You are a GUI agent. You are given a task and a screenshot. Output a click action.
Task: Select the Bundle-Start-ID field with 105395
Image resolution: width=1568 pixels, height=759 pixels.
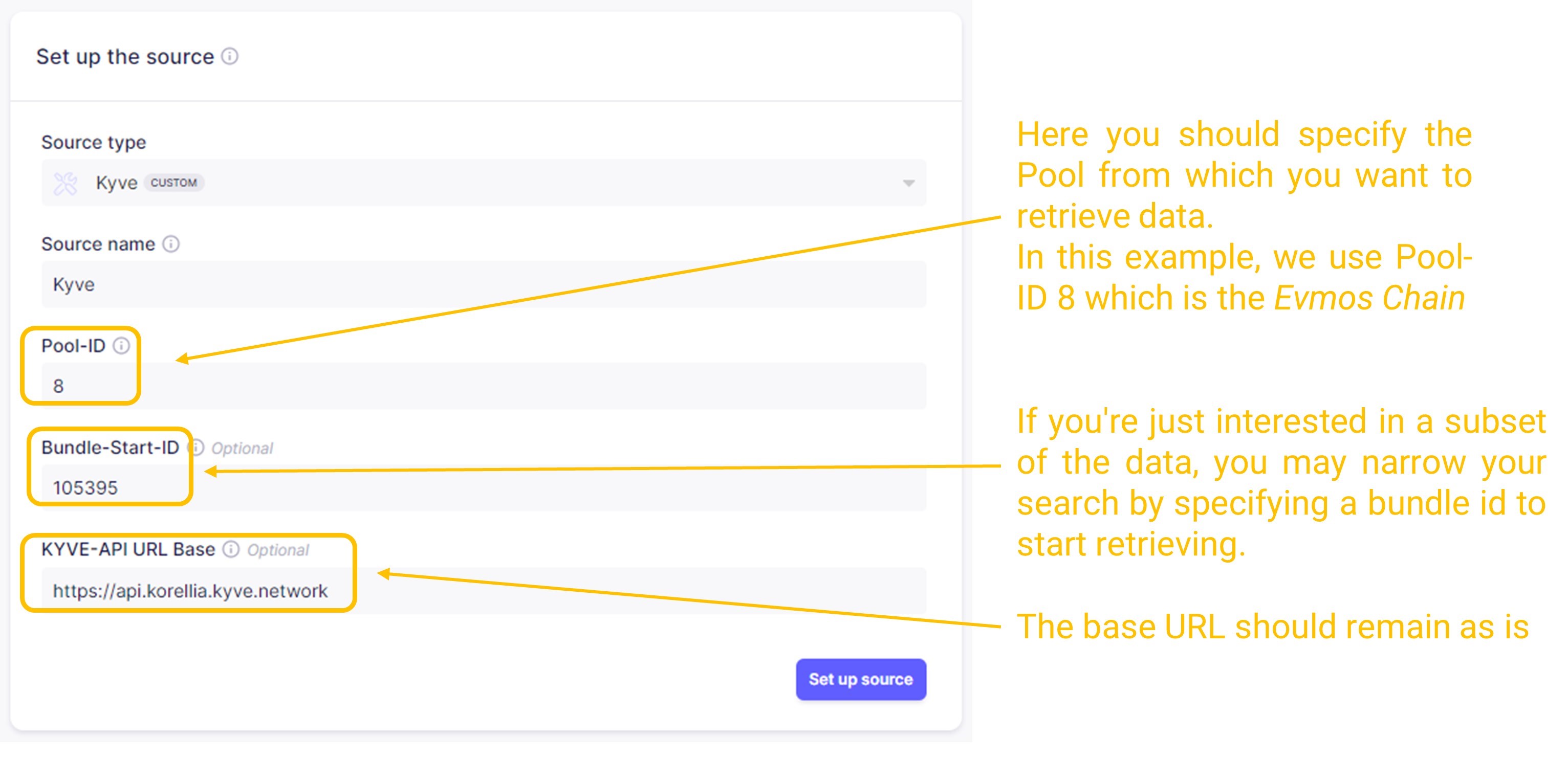click(483, 488)
